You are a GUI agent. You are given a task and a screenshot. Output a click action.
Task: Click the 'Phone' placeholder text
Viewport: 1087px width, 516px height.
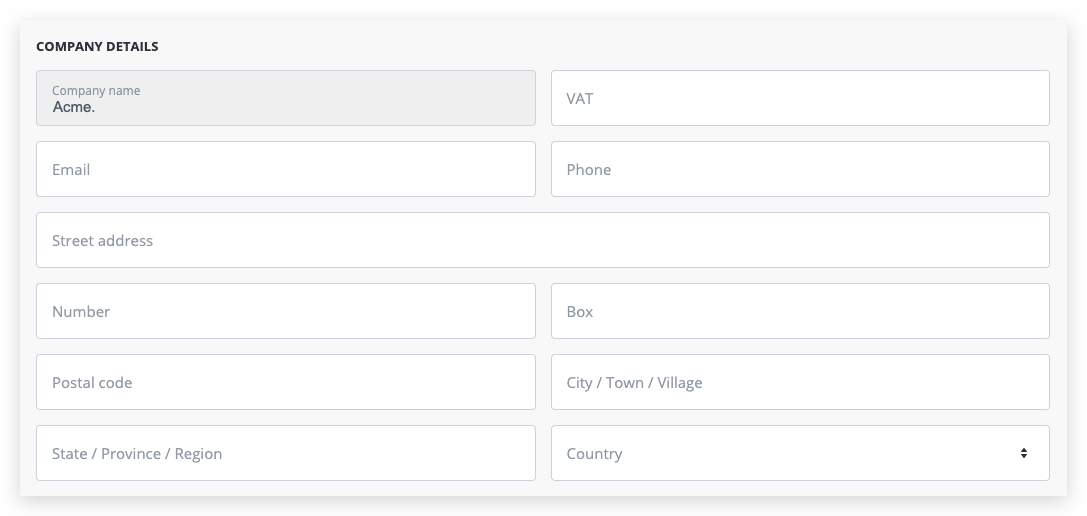point(588,170)
